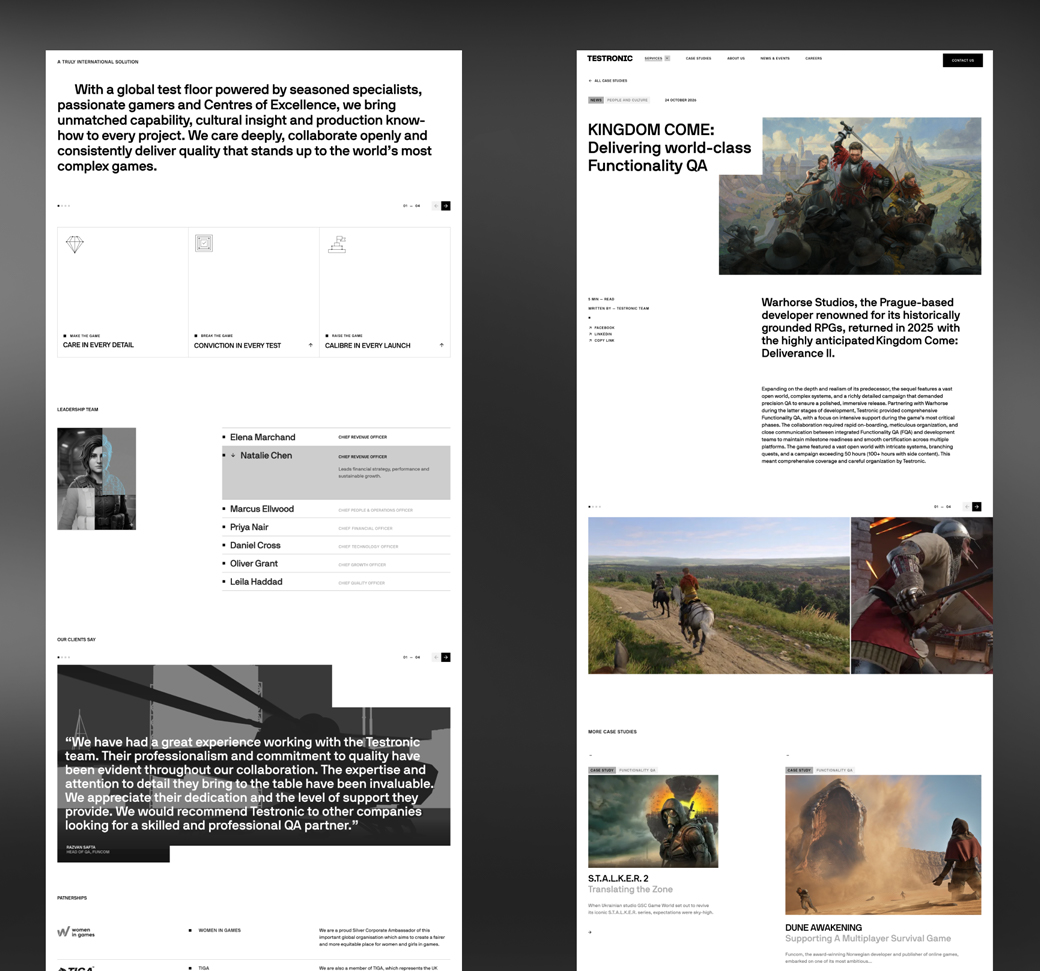Collapse the expanded Natalie Chen row
The height and width of the screenshot is (971, 1040).
coord(233,456)
